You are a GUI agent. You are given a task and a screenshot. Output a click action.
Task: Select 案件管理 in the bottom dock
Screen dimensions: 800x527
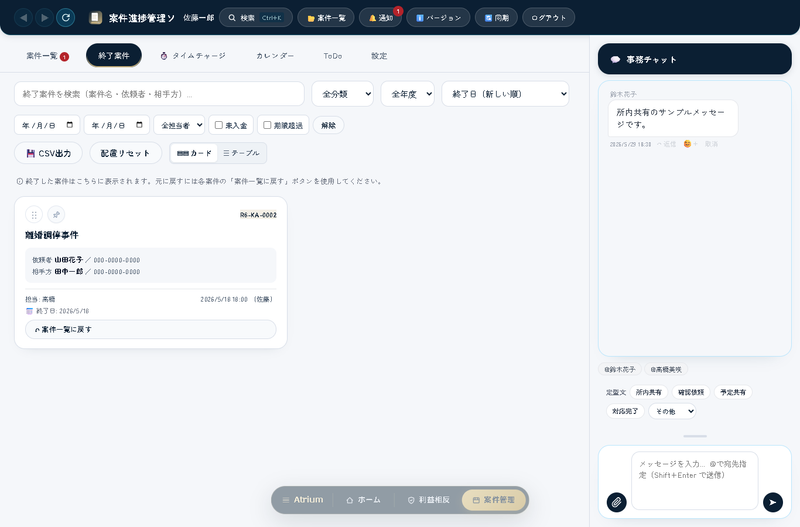click(x=493, y=500)
